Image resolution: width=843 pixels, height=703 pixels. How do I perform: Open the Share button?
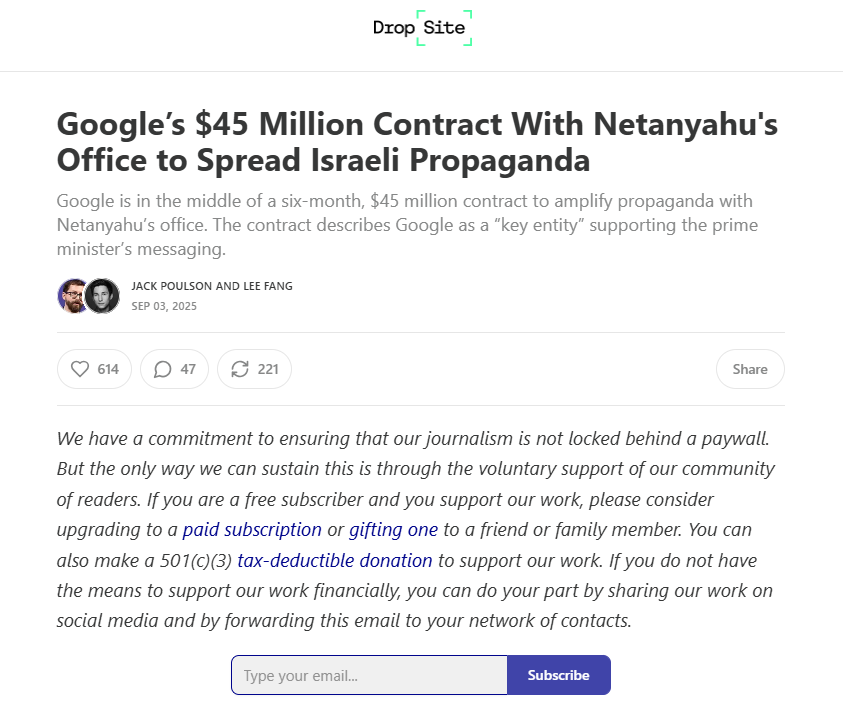tap(750, 369)
